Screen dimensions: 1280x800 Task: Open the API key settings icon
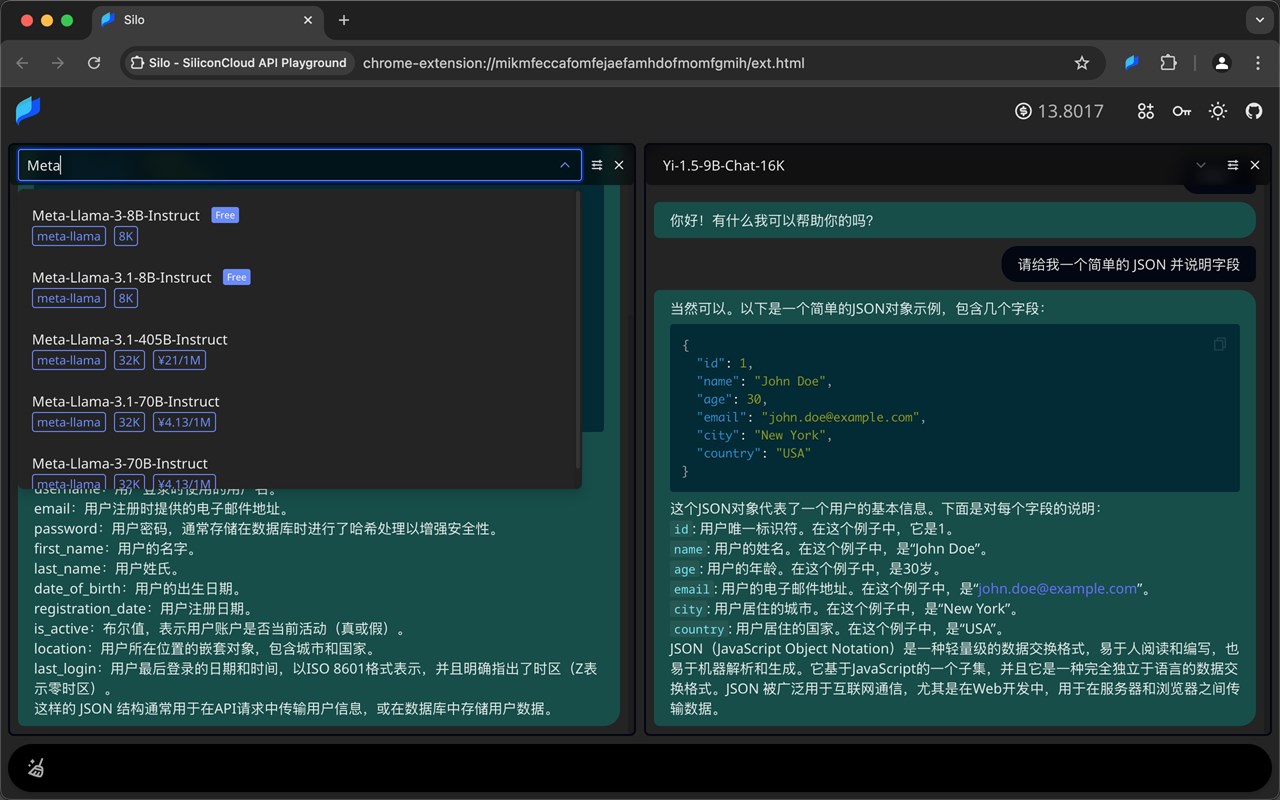tap(1182, 111)
